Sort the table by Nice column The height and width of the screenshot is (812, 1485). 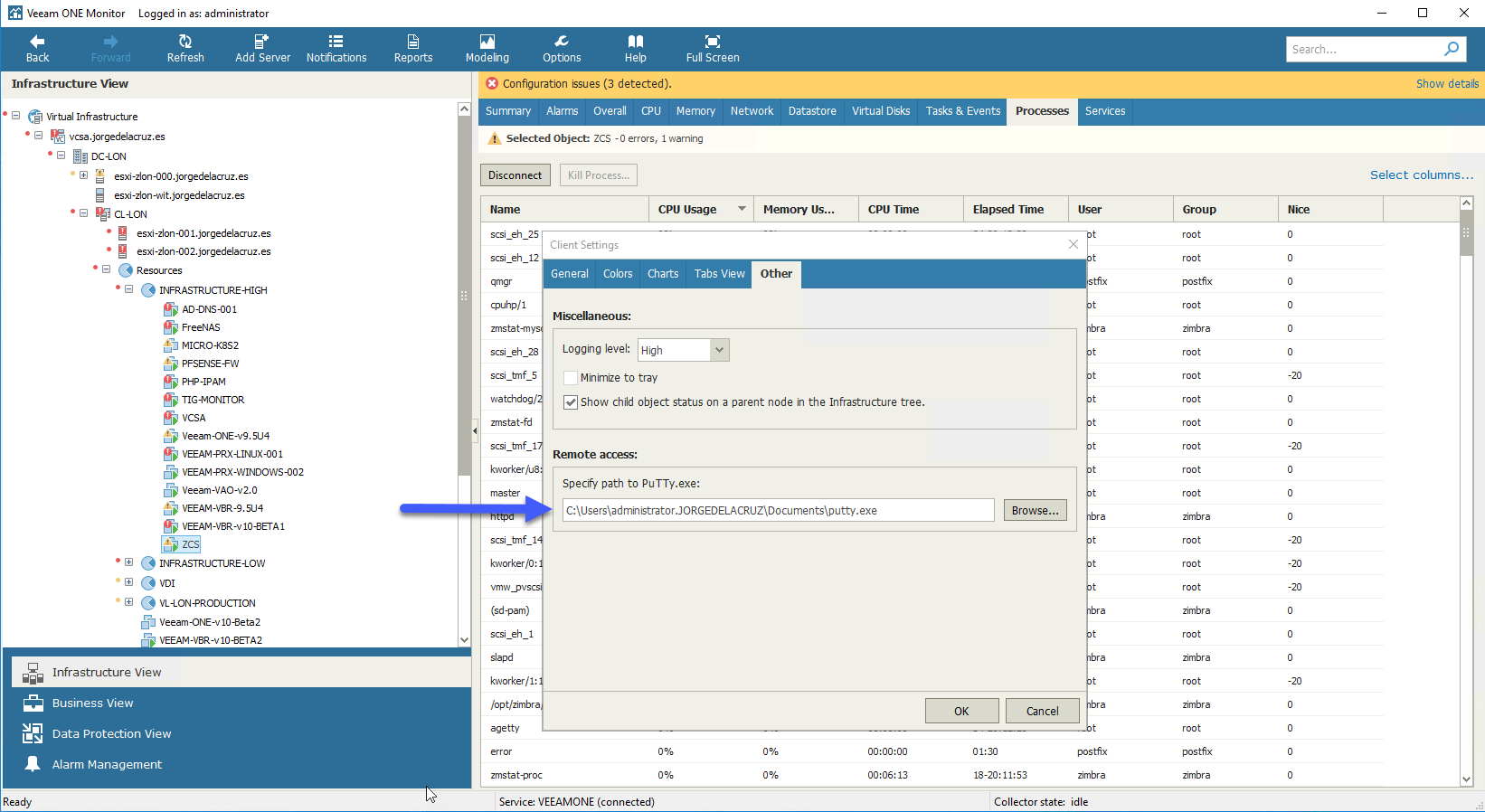pos(1329,210)
